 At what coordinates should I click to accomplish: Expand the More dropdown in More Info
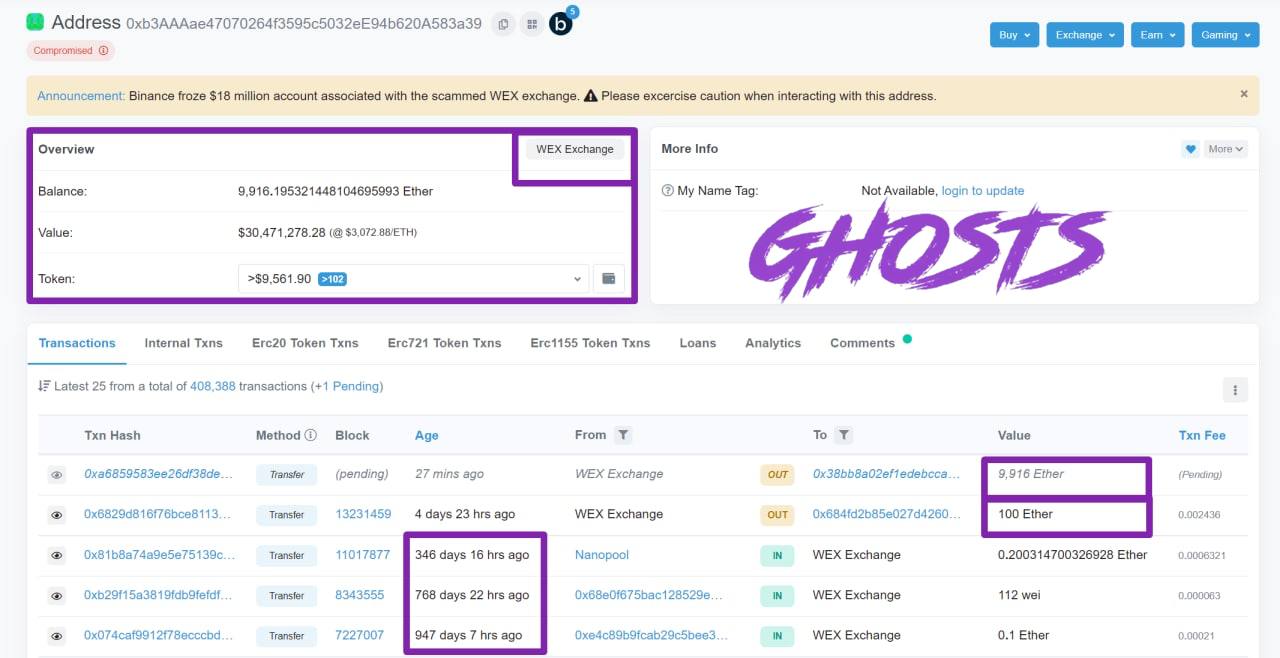(x=1225, y=149)
